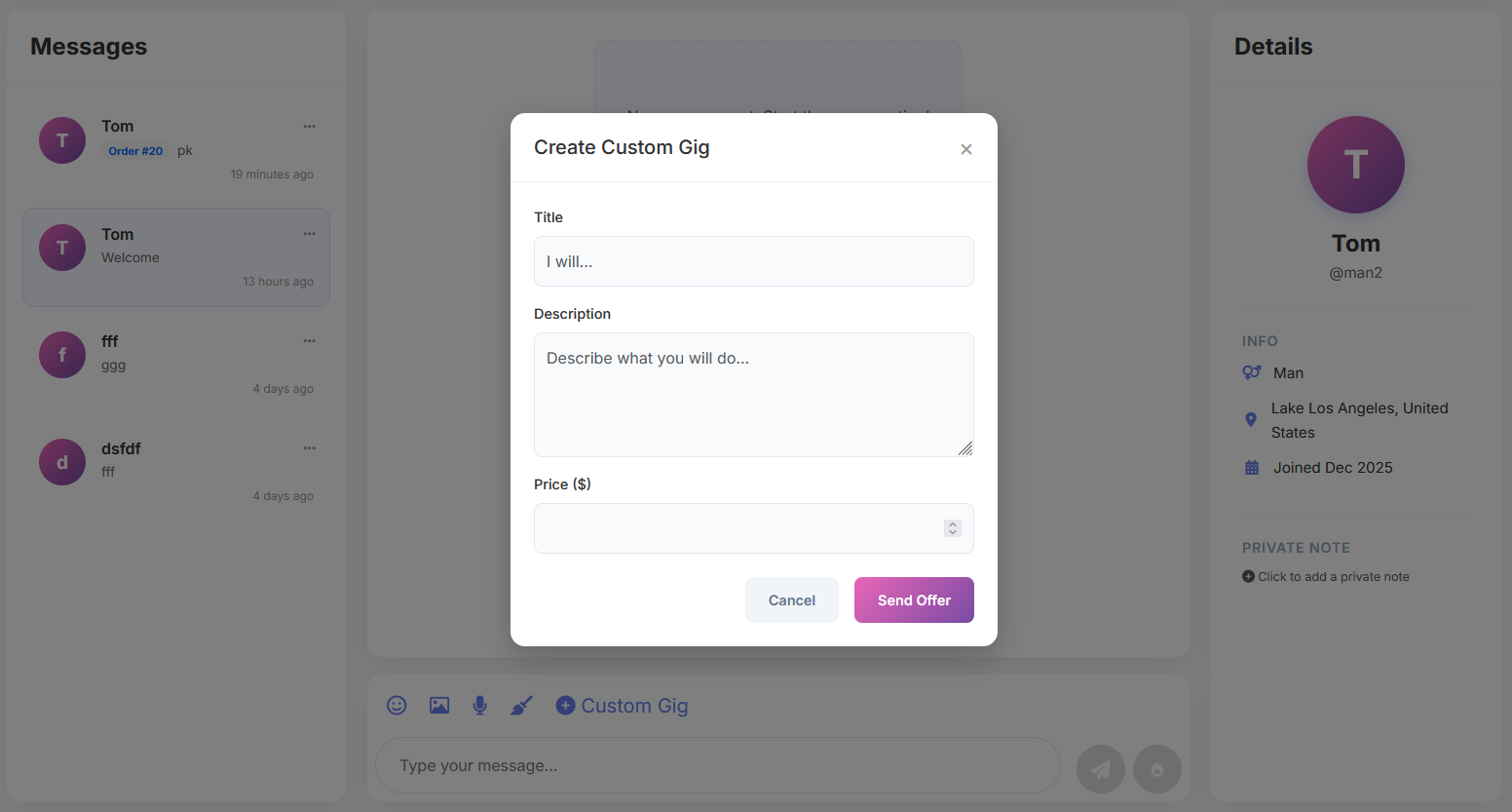Focus the Description text area
The width and height of the screenshot is (1512, 812).
753,395
